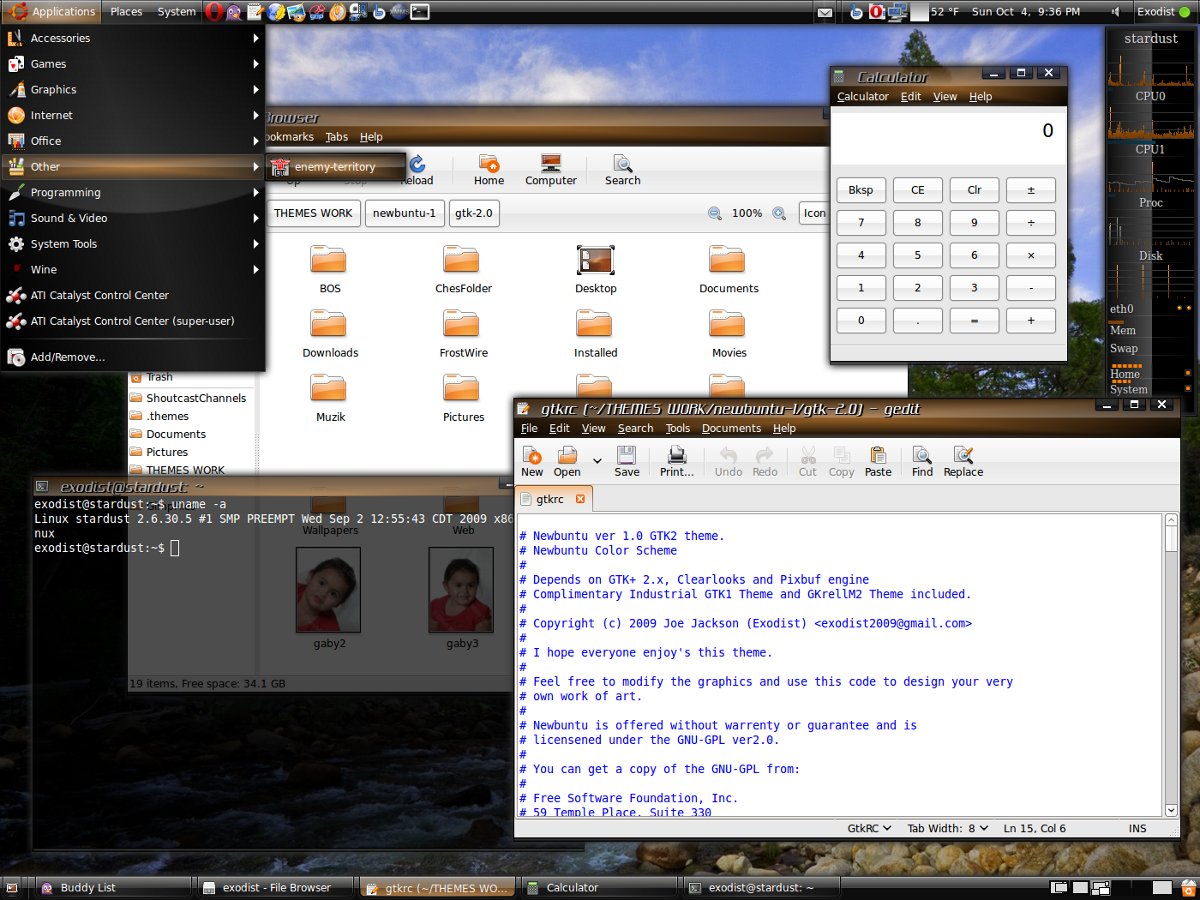Viewport: 1200px width, 900px height.
Task: Click the 7 key on Calculator
Action: 861,223
